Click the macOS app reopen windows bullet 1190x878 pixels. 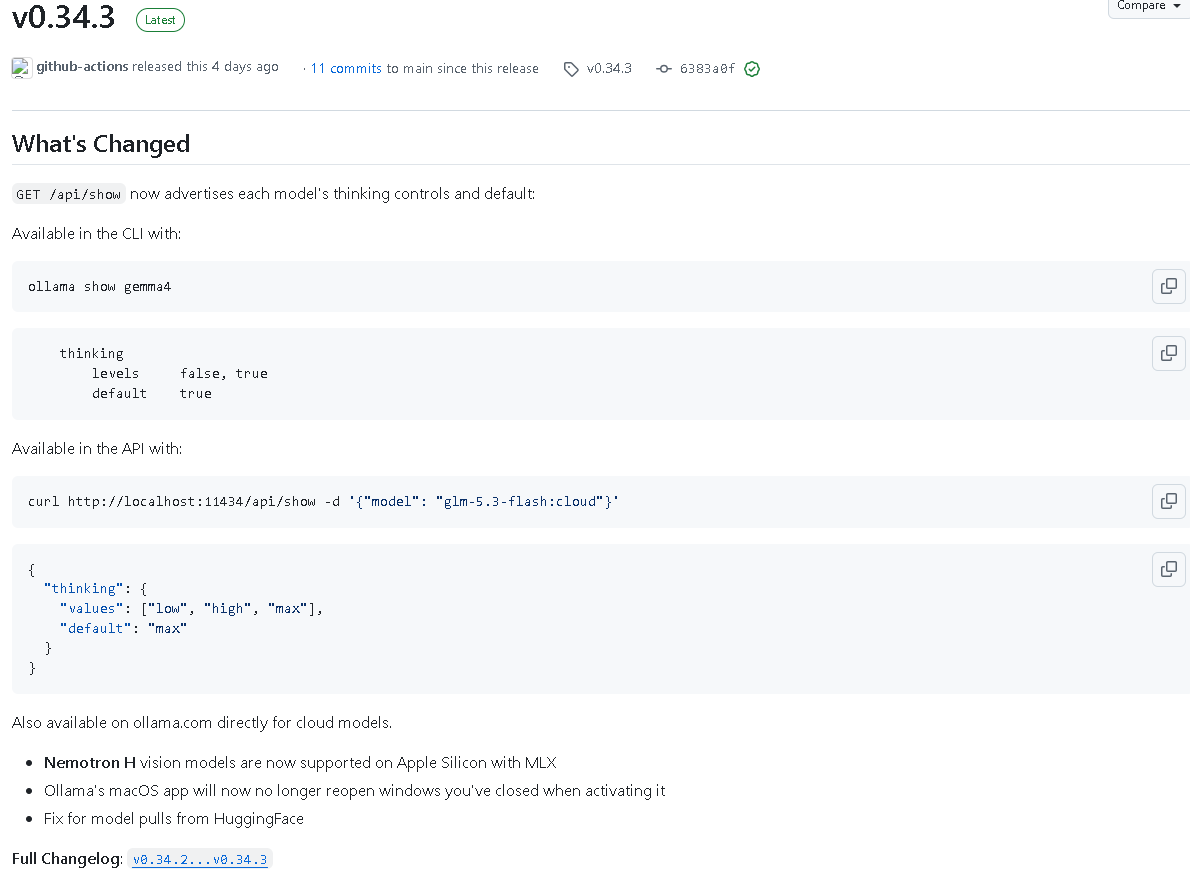[354, 791]
